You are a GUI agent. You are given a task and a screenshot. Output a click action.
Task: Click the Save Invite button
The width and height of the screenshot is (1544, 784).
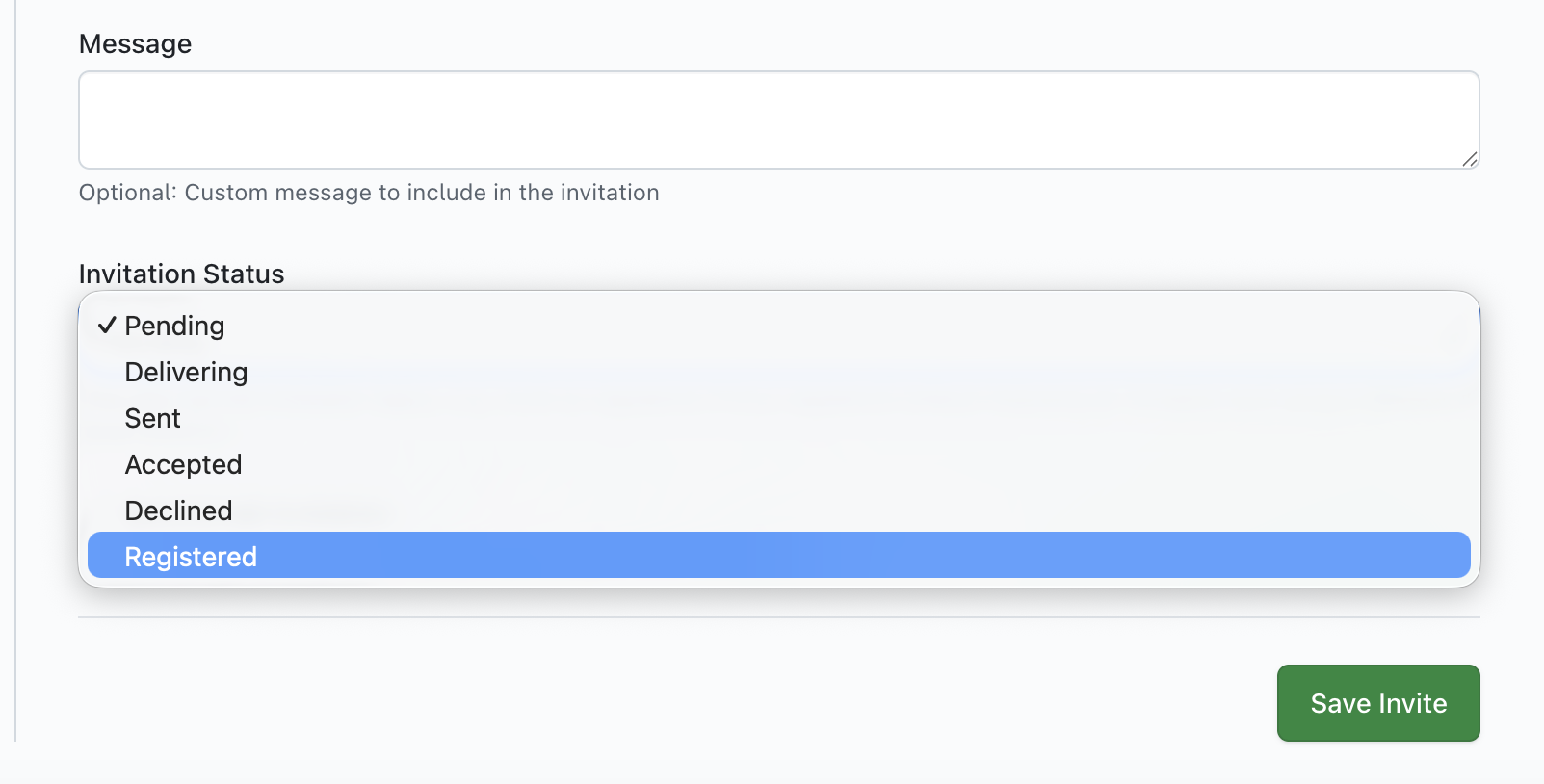(x=1377, y=703)
